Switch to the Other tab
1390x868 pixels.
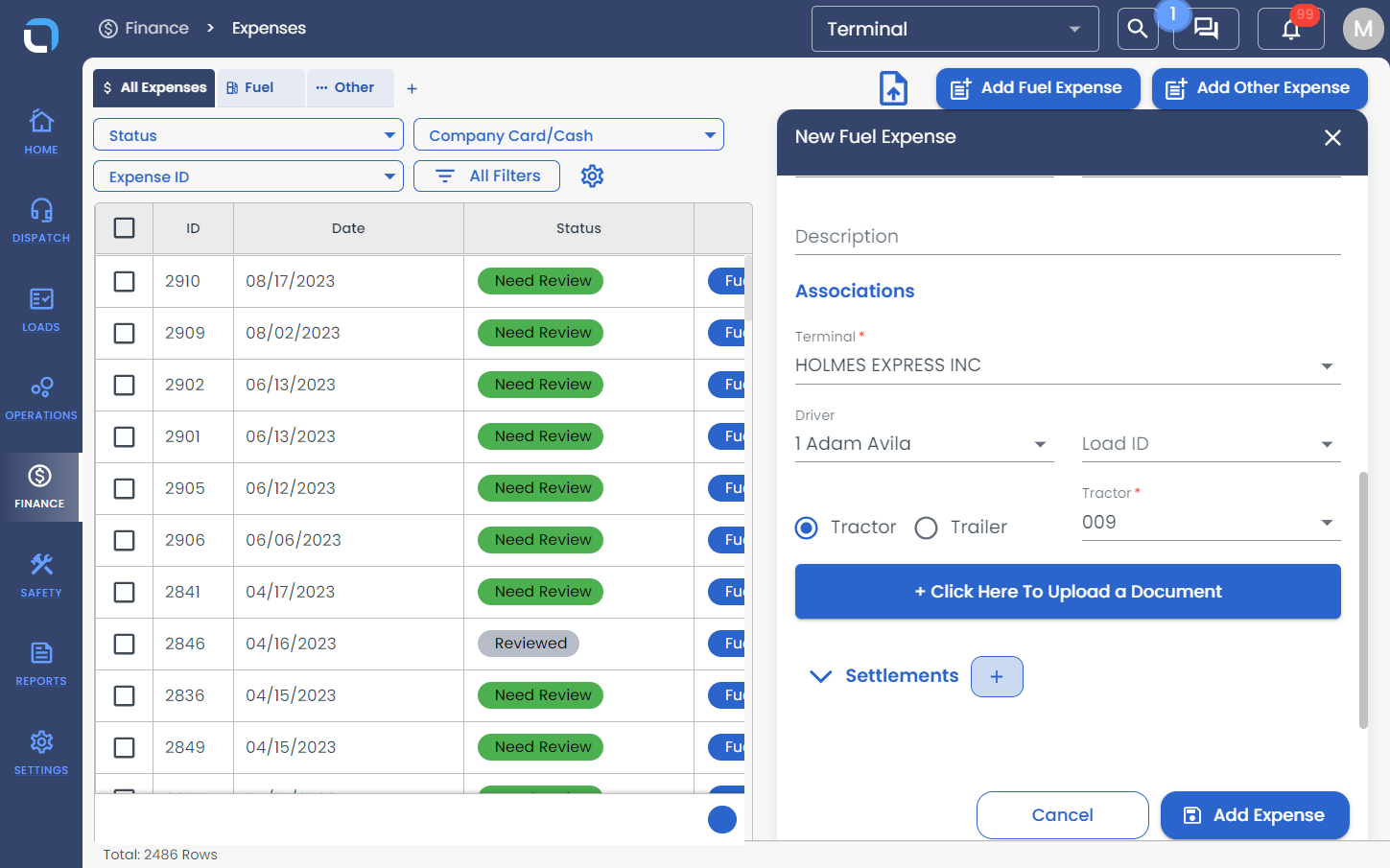tap(350, 88)
